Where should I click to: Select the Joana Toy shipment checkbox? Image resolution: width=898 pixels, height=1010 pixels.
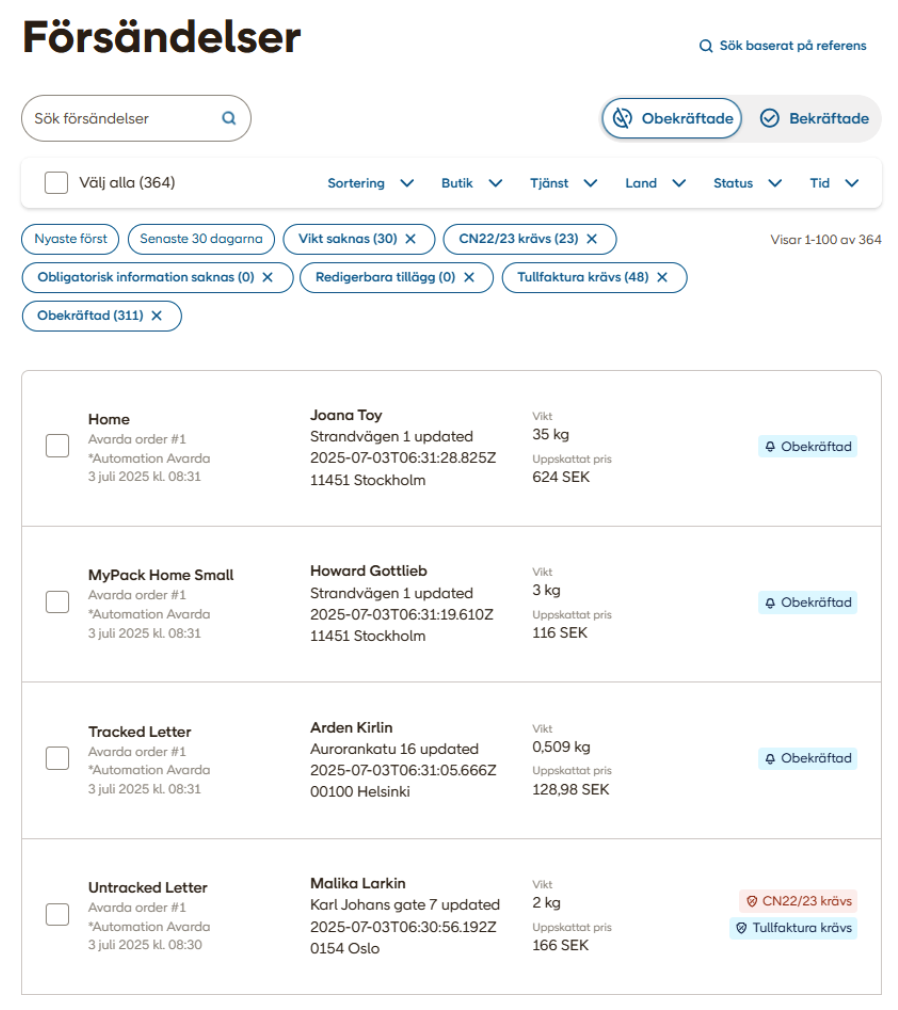tap(57, 446)
